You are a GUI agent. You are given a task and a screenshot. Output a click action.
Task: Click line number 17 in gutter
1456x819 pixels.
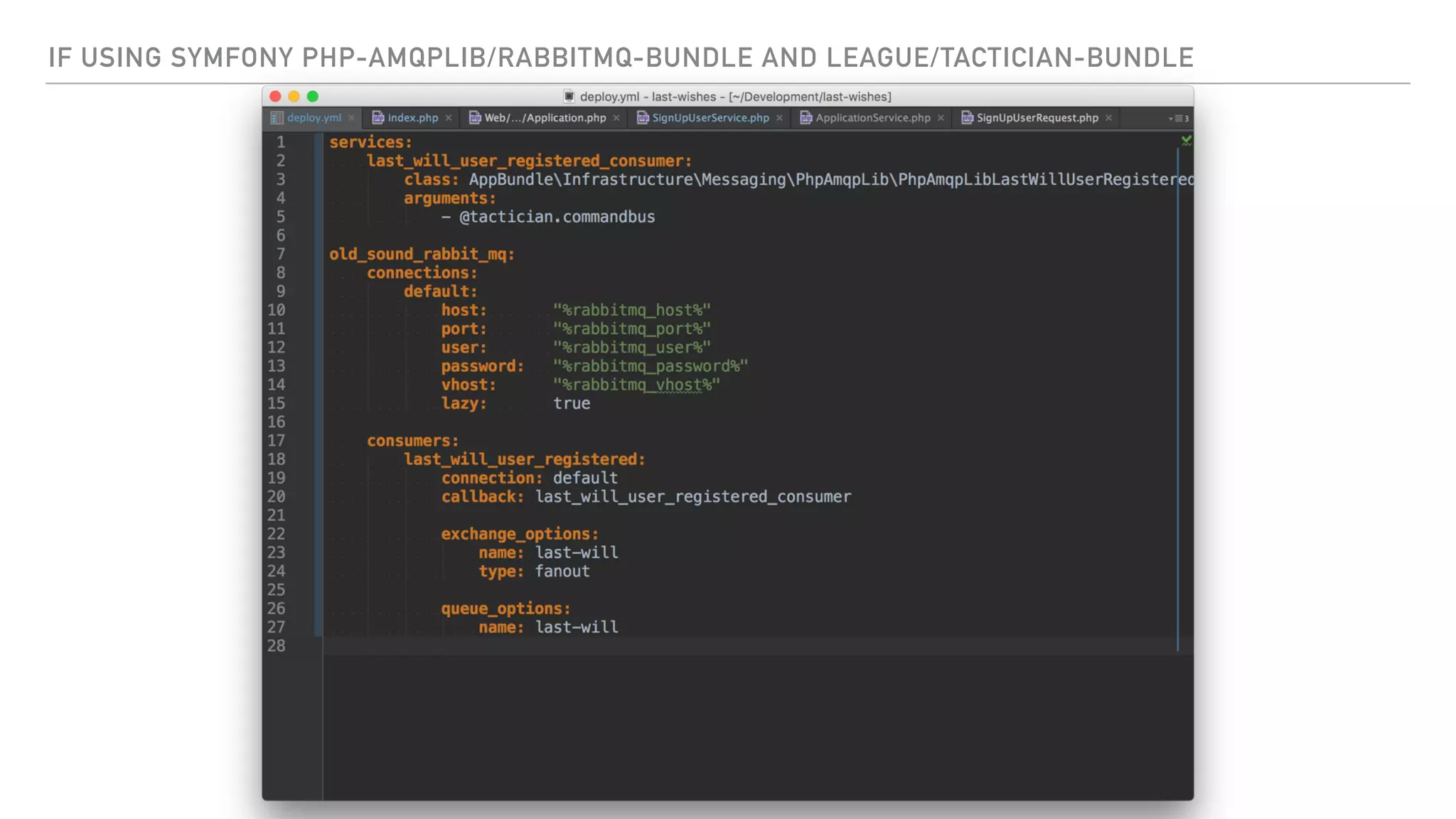277,441
